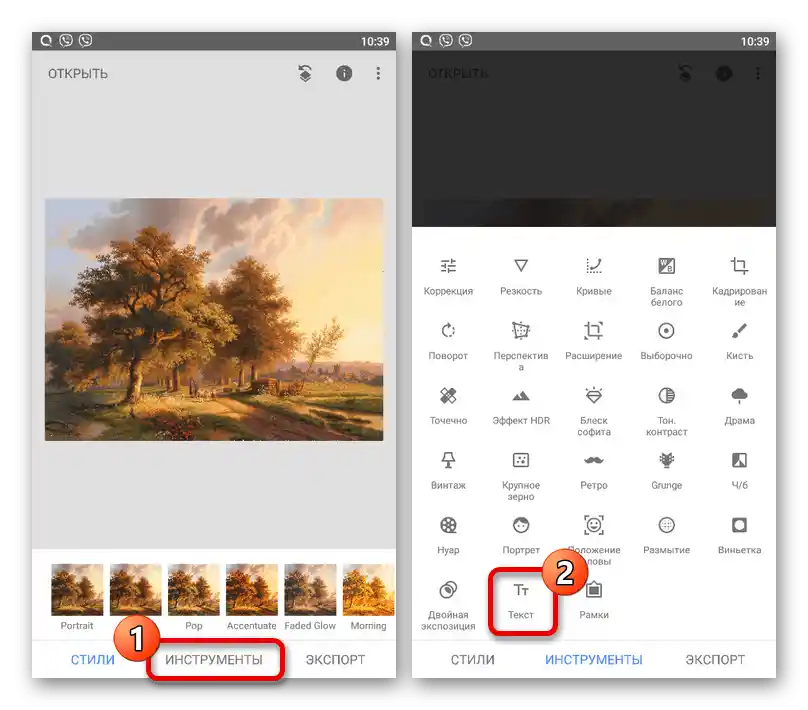808x710 pixels.
Task: Open ЭКСПОРТ tab in right screen
Action: click(x=715, y=660)
